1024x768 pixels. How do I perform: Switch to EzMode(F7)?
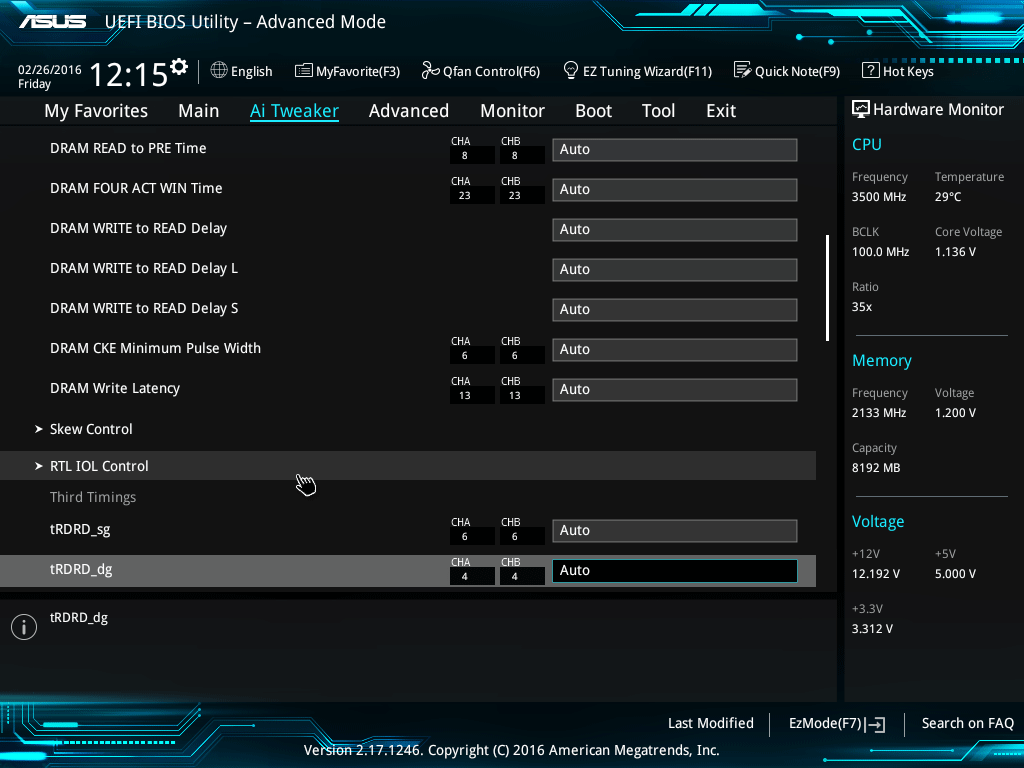click(x=836, y=723)
